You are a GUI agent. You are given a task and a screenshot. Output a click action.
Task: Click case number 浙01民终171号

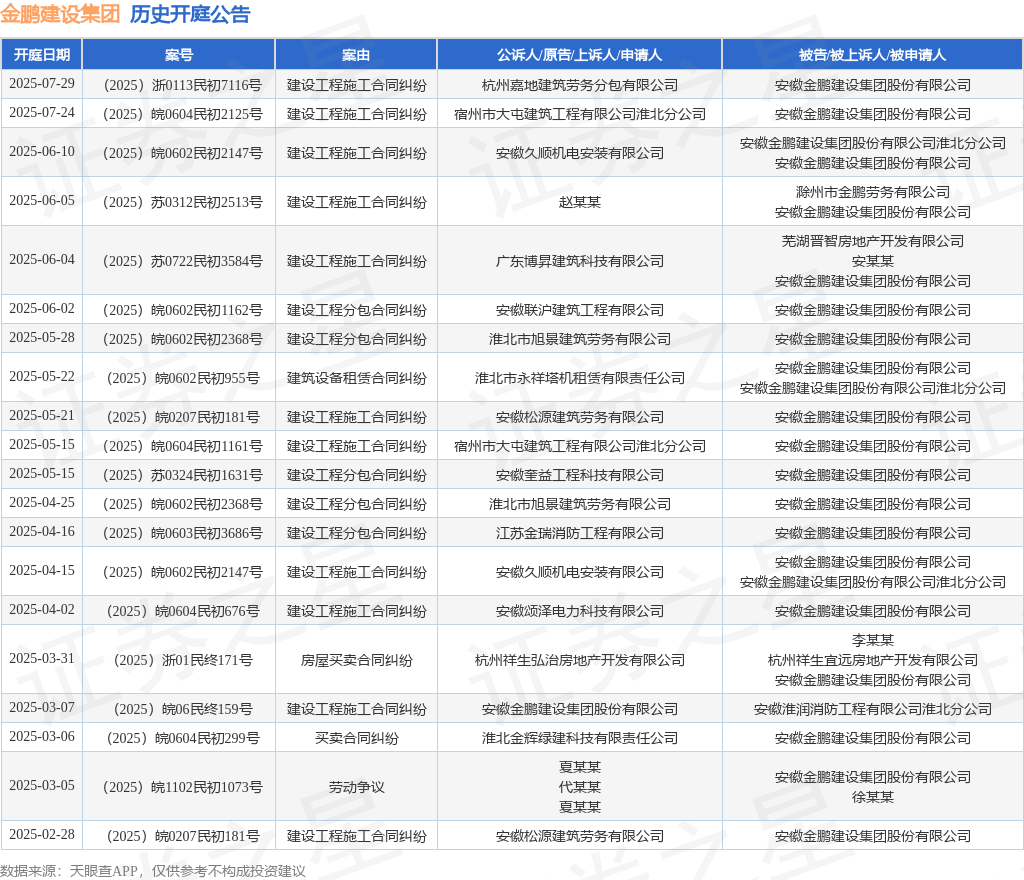coord(183,660)
